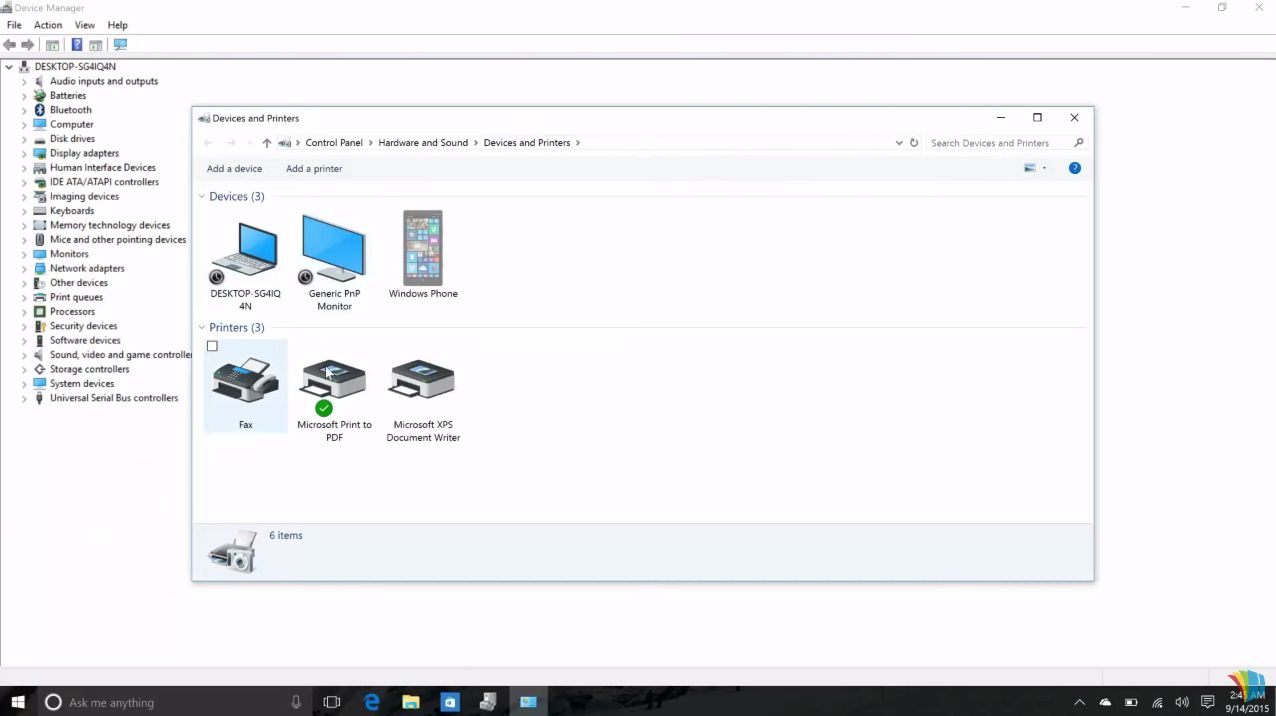Click the refresh icon next to the address bar
The image size is (1276, 716).
point(914,143)
